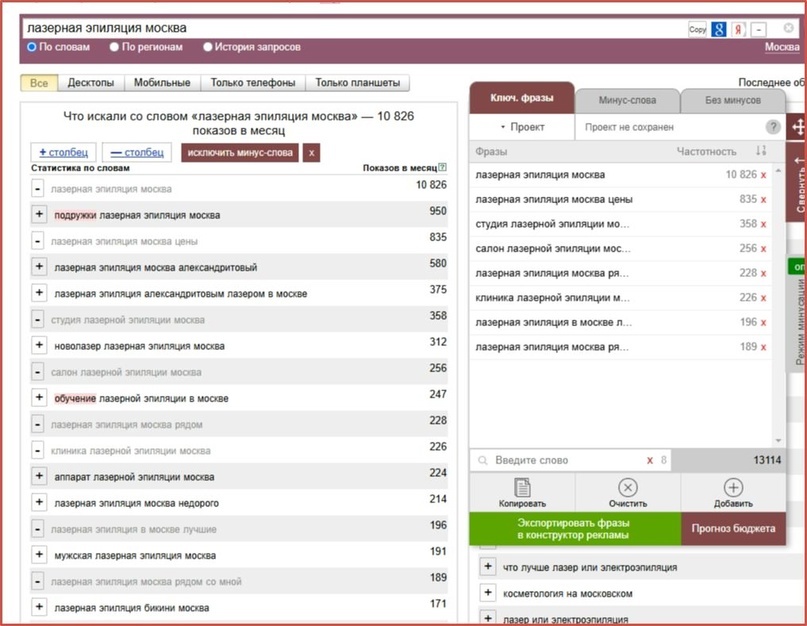Add «мужская лазерная эпиляция москва» with plus
Image resolution: width=807 pixels, height=626 pixels.
click(39, 554)
